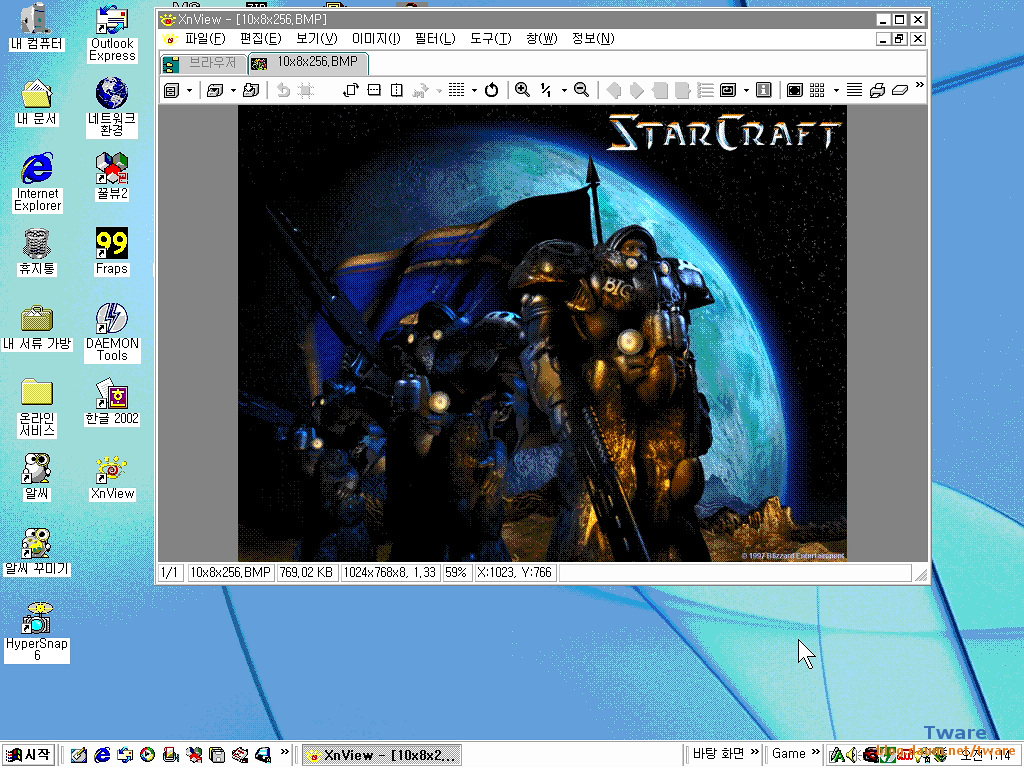
Task: Select the 꿀뷰2 desktop icon
Action: 112,176
